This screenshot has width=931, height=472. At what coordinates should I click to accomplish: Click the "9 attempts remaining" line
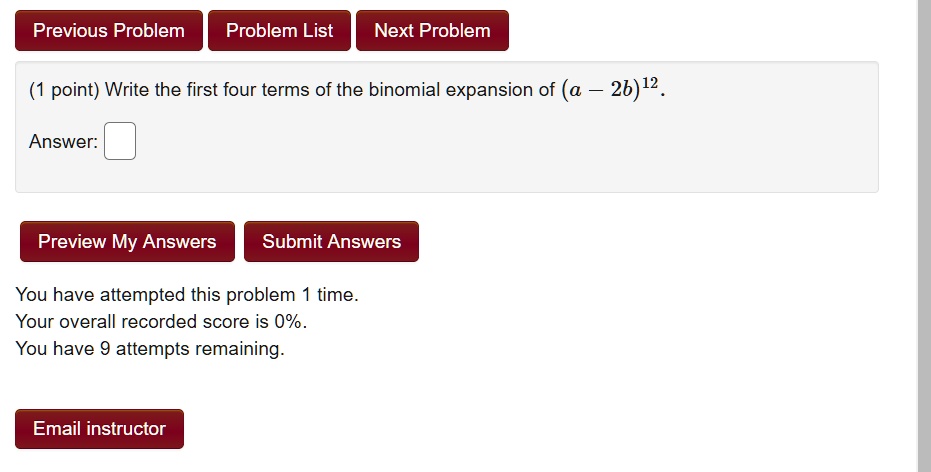pyautogui.click(x=150, y=349)
